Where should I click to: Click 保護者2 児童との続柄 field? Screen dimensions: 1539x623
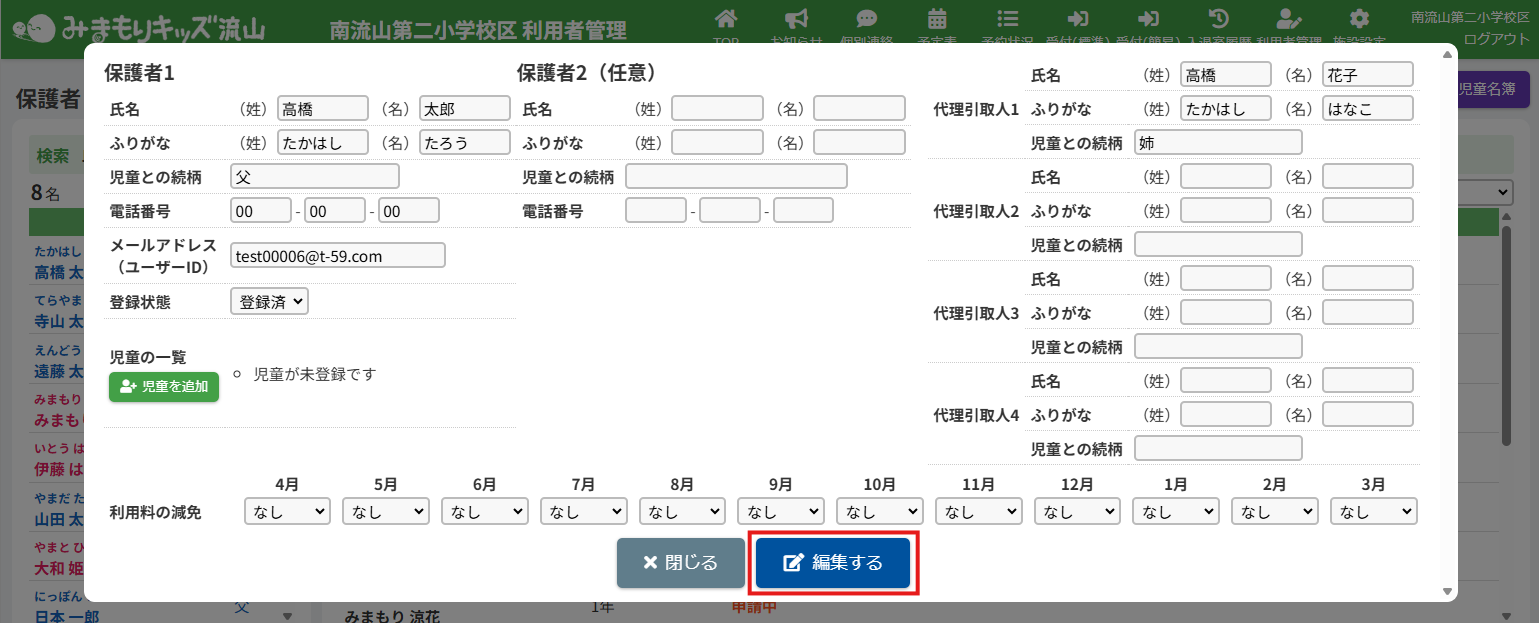[736, 177]
